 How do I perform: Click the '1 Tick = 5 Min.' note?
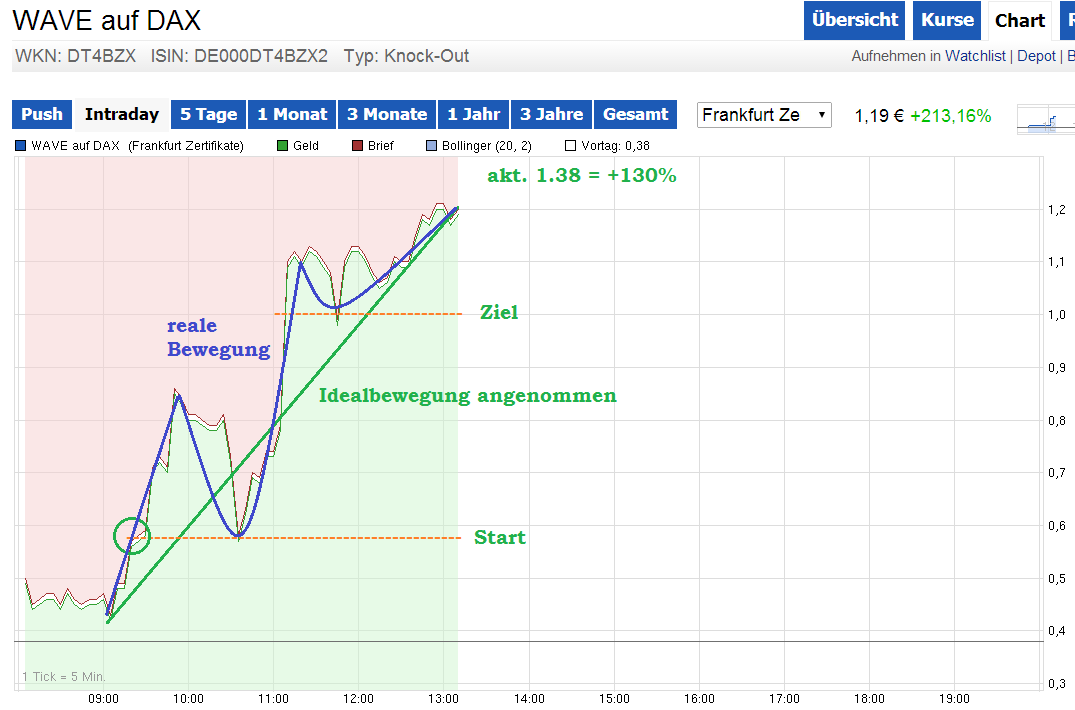[64, 677]
